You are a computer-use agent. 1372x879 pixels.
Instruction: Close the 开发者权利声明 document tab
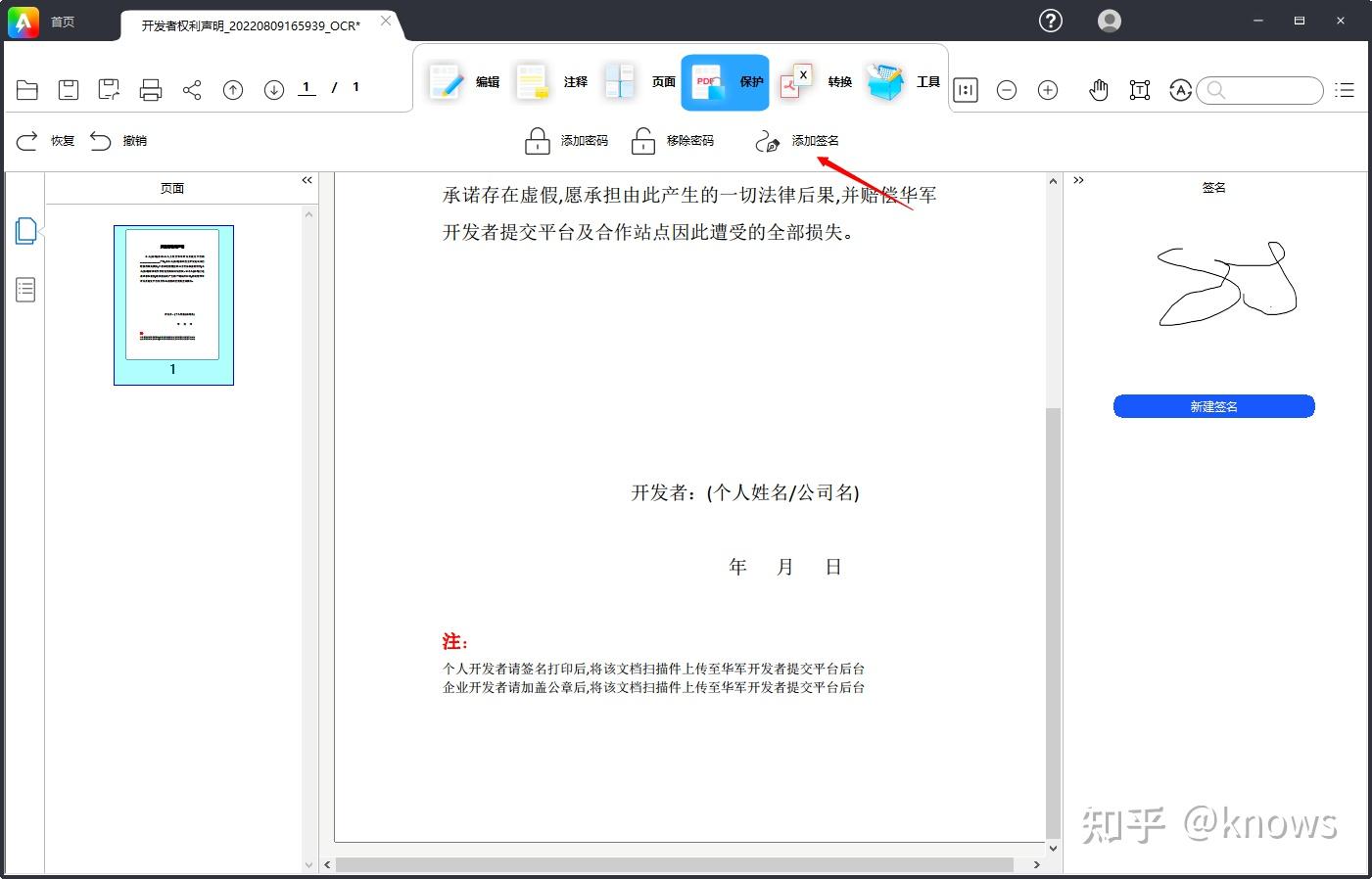coord(386,21)
